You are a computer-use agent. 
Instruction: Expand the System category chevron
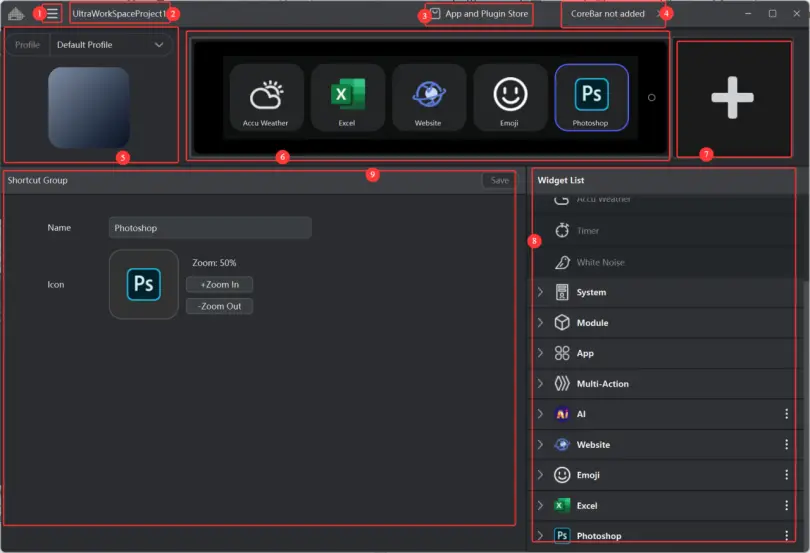540,292
